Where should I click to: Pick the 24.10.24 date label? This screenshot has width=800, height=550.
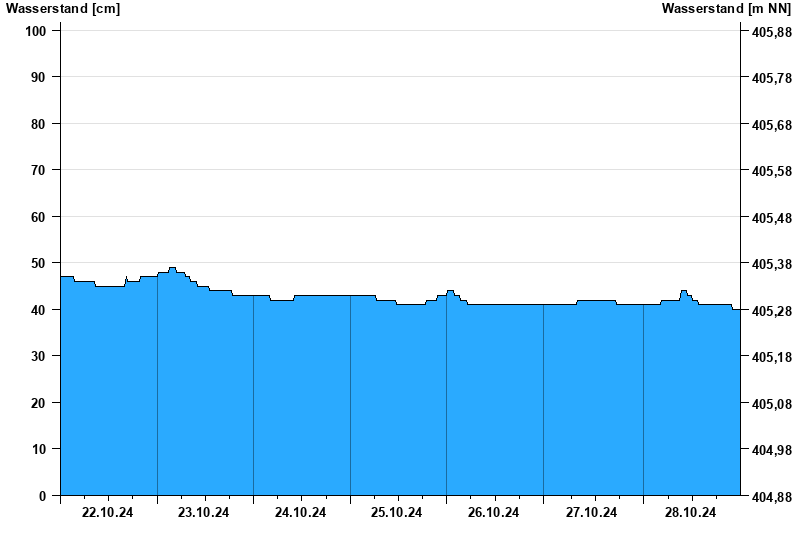(x=300, y=513)
